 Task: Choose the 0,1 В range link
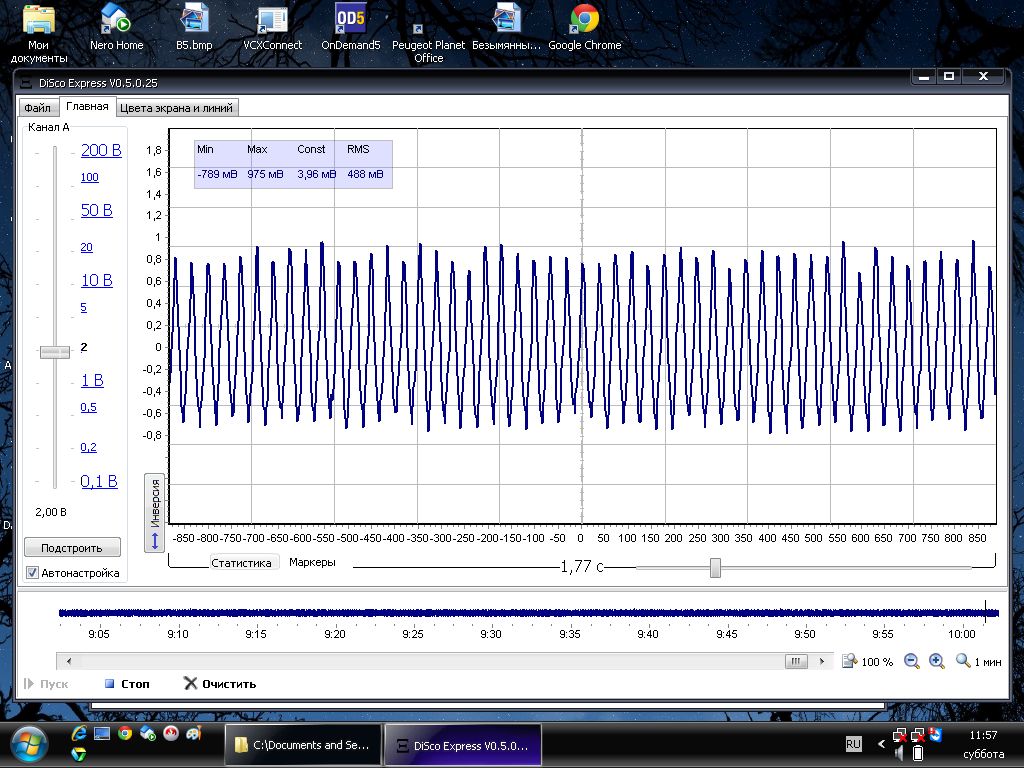(x=99, y=481)
